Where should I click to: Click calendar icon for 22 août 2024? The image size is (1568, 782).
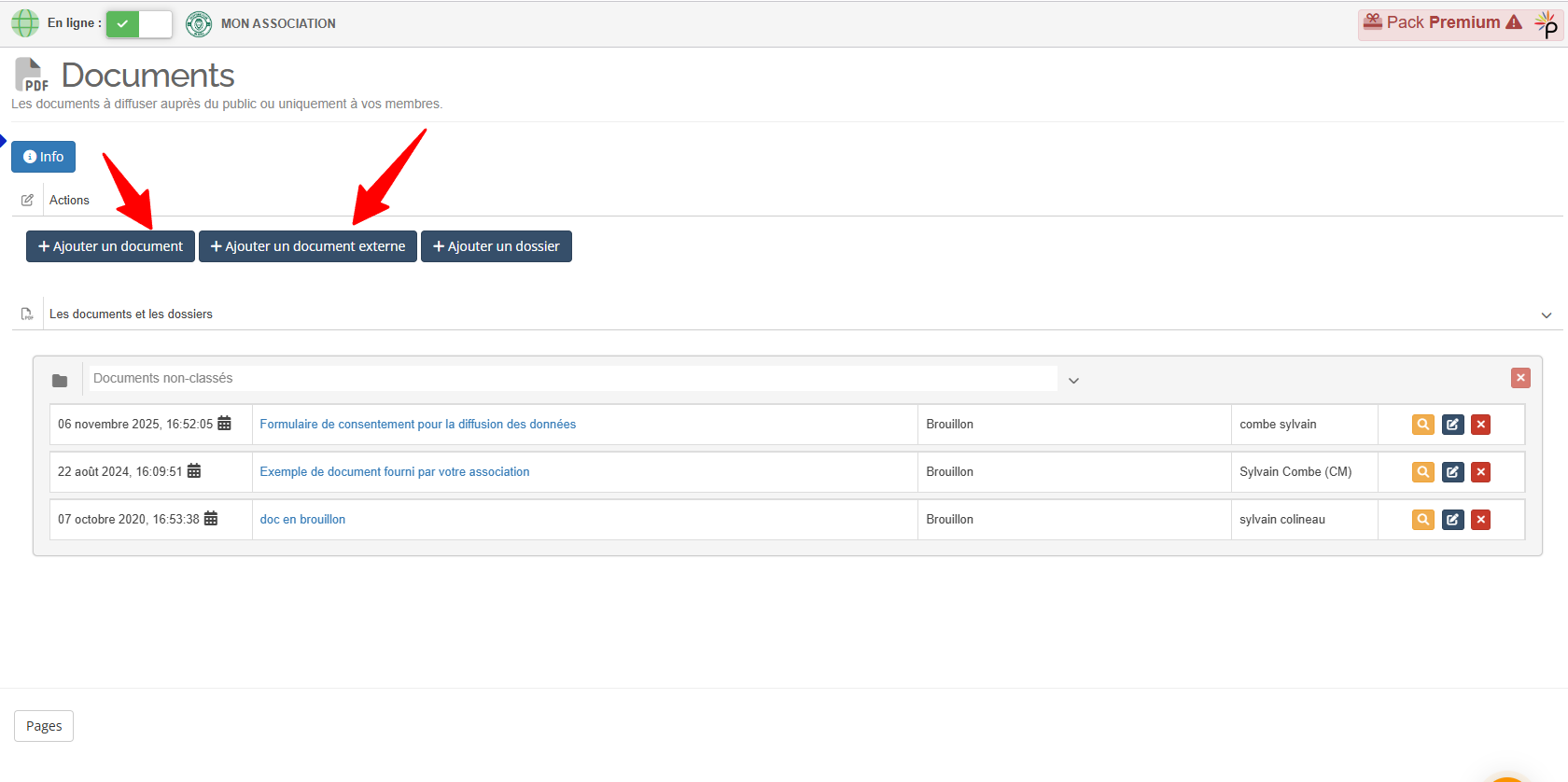click(x=194, y=471)
